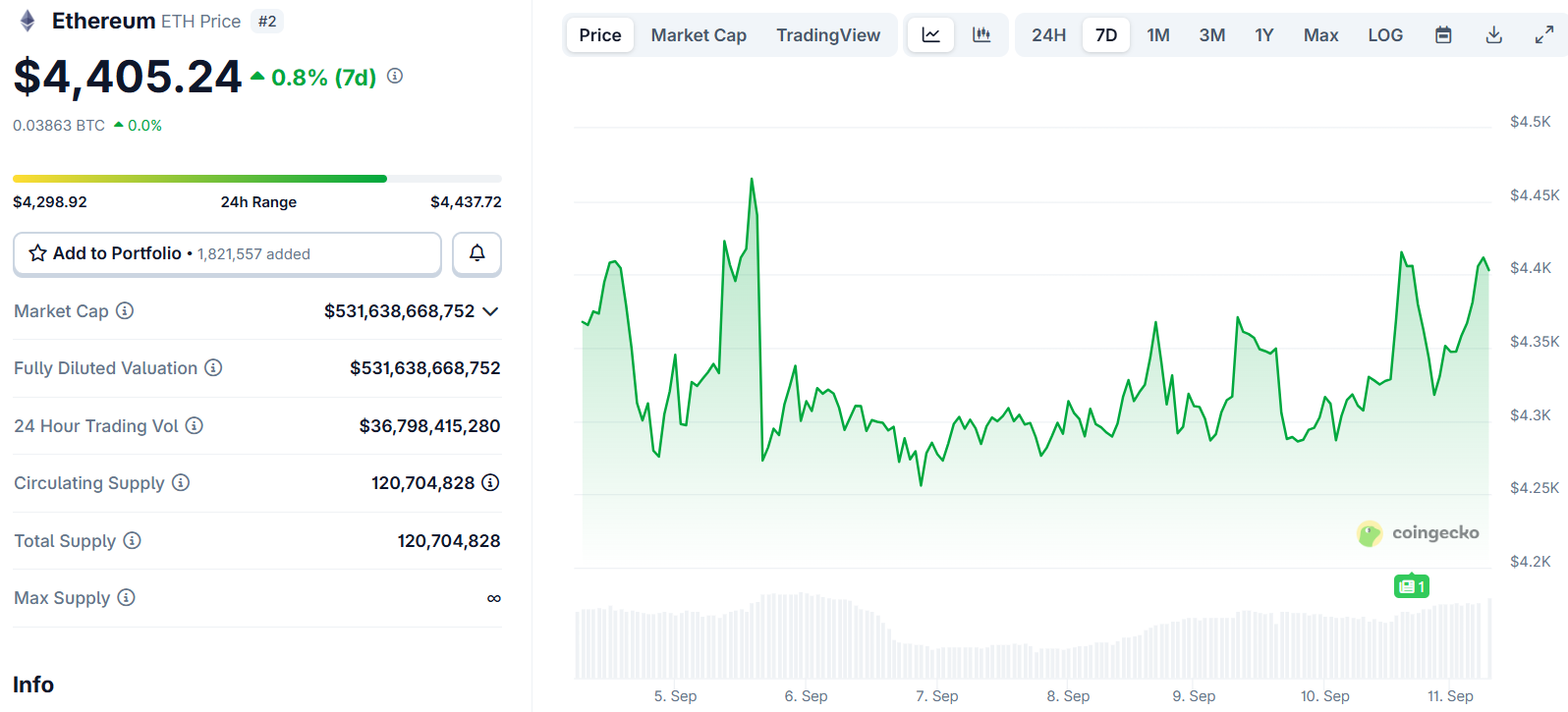Click the star icon in Add to Portfolio

[37, 253]
